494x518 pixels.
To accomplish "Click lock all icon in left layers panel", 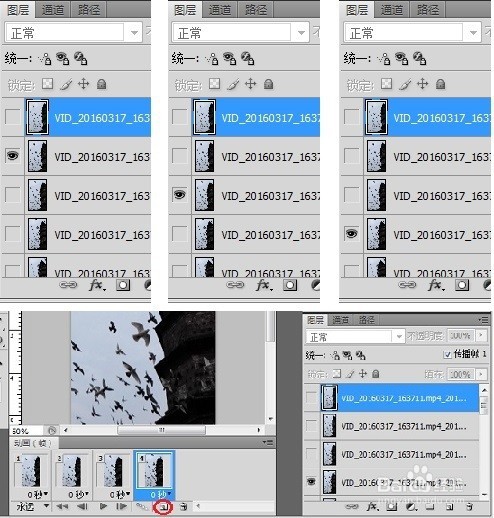I will [101, 84].
